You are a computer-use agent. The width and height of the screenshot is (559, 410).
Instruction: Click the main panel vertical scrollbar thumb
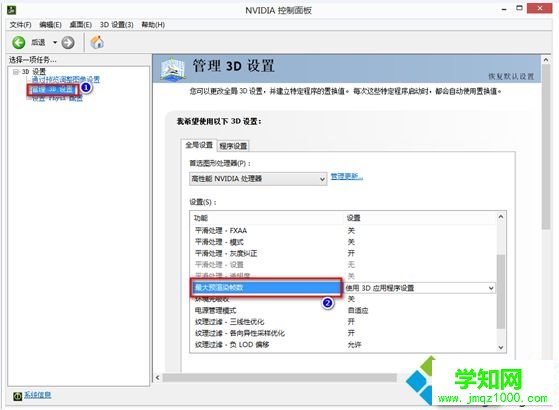coord(545,147)
